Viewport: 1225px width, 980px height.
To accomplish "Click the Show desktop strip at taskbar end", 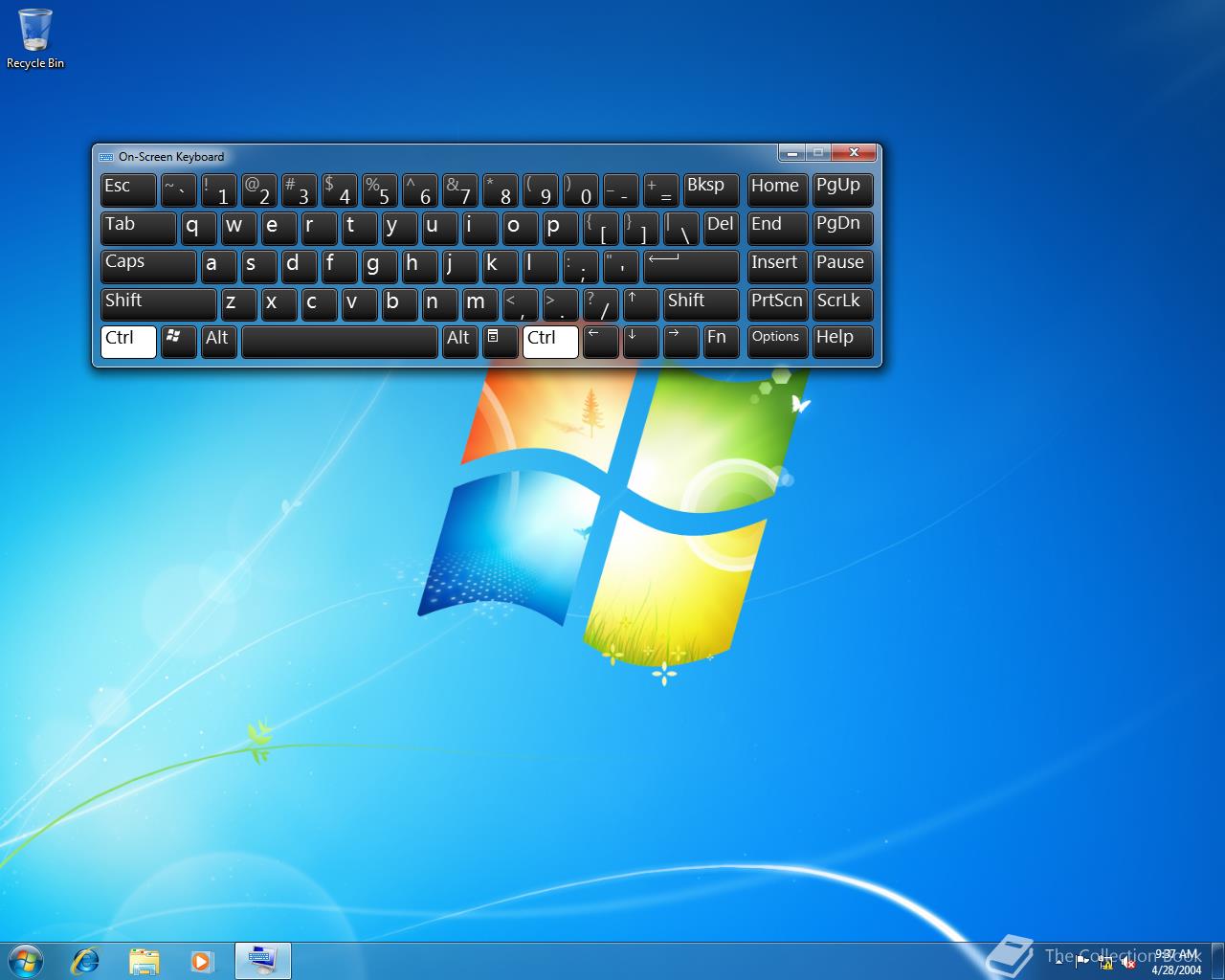I will point(1217,961).
